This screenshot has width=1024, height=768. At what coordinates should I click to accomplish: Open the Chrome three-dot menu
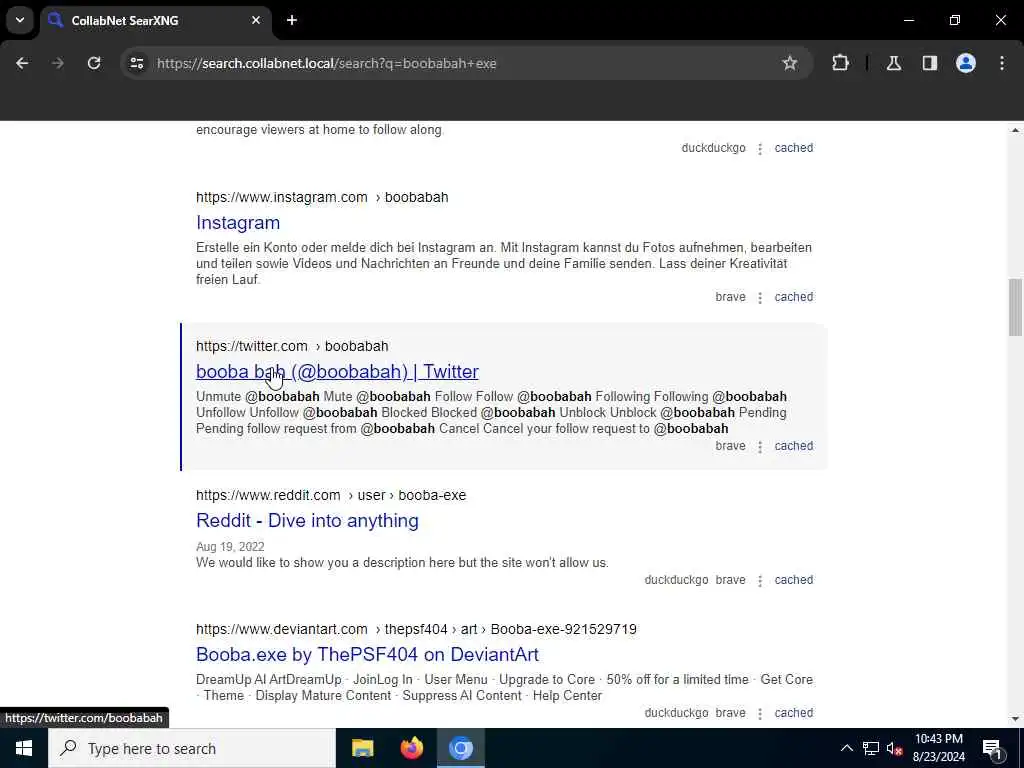1002,63
